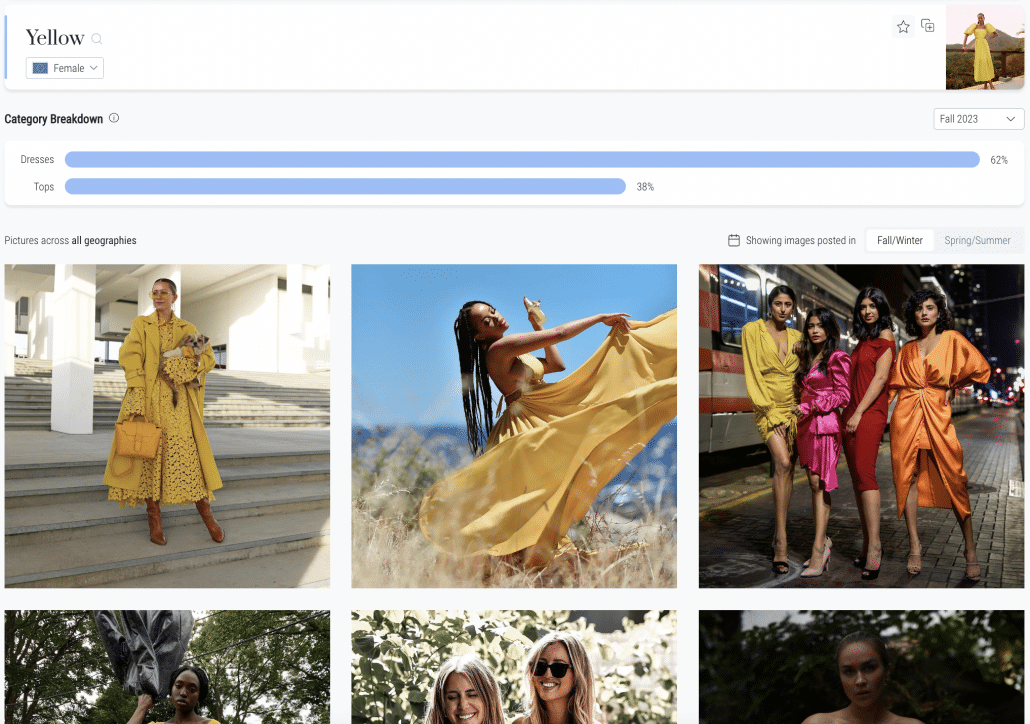Viewport: 1030px width, 724px height.
Task: Click the calendar icon near Showing images
Action: tap(734, 240)
